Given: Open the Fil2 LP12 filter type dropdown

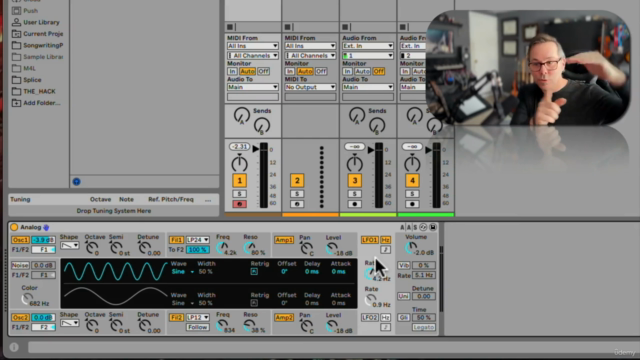Looking at the screenshot, I should point(198,318).
